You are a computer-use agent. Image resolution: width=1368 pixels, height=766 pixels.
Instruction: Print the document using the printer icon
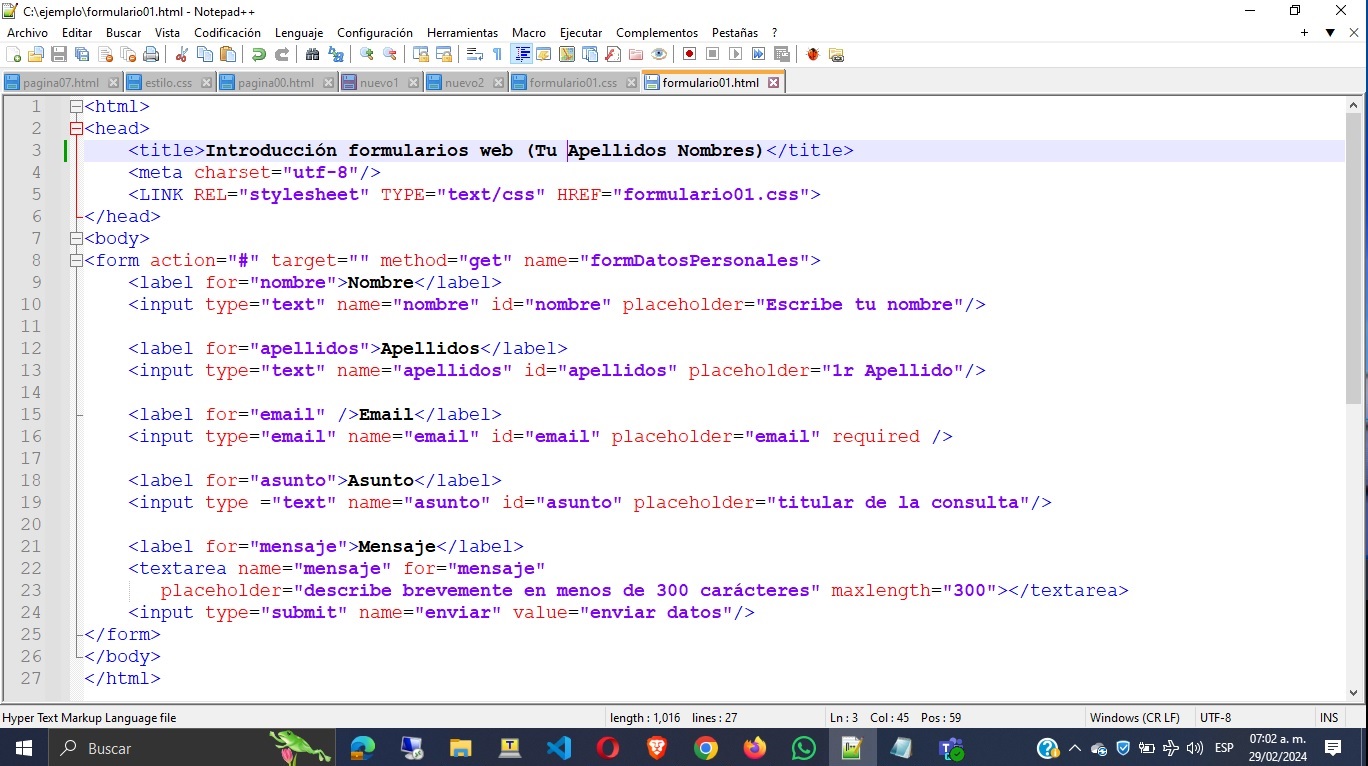(x=151, y=54)
